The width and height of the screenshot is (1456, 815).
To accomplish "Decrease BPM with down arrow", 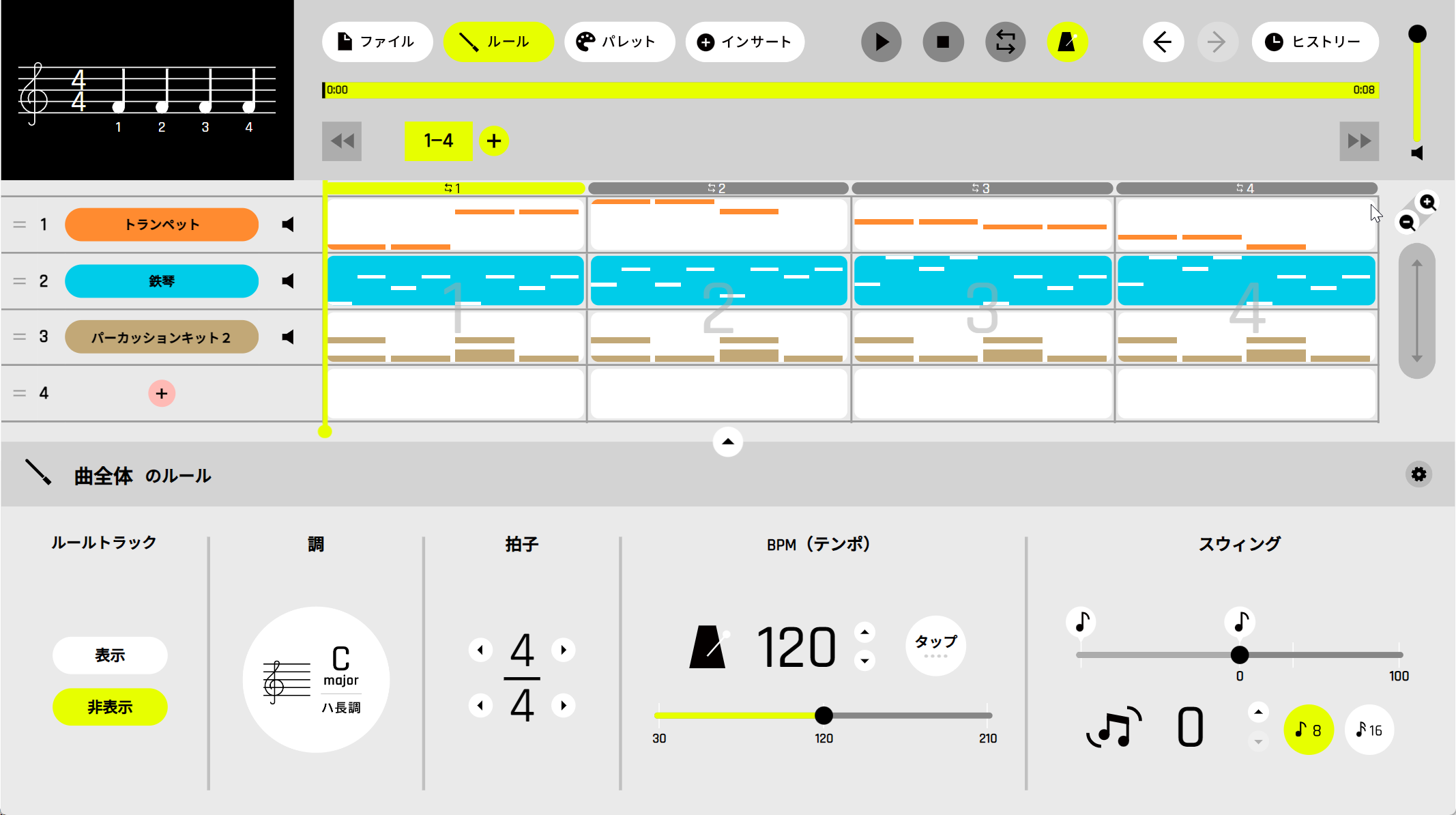I will (864, 661).
